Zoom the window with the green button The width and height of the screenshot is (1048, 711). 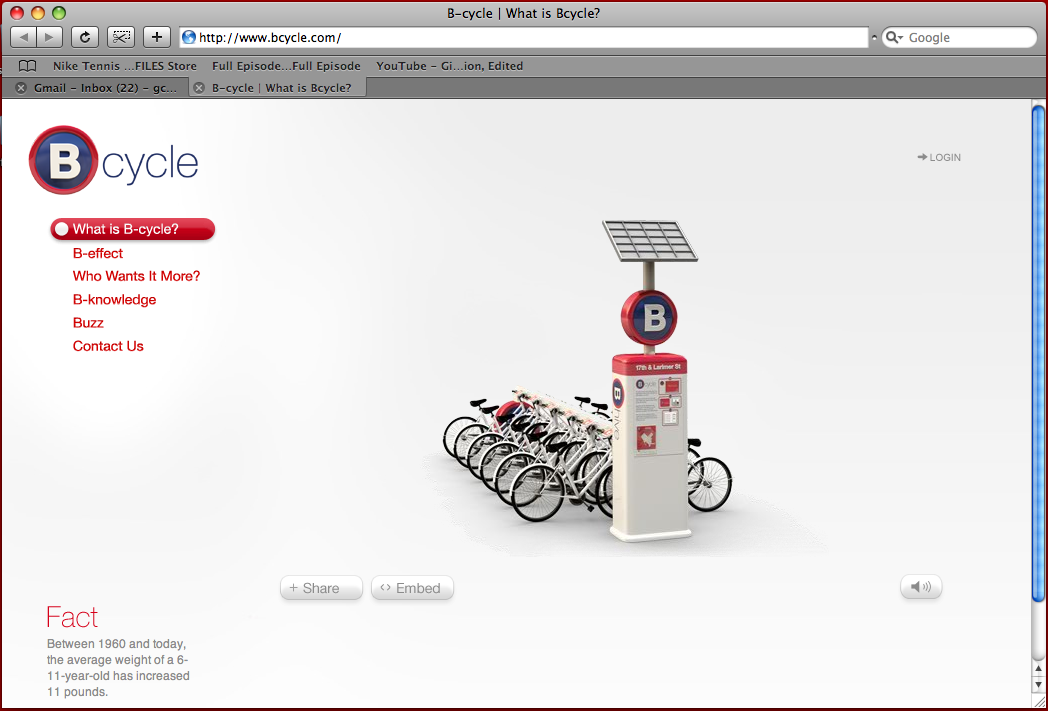click(59, 13)
